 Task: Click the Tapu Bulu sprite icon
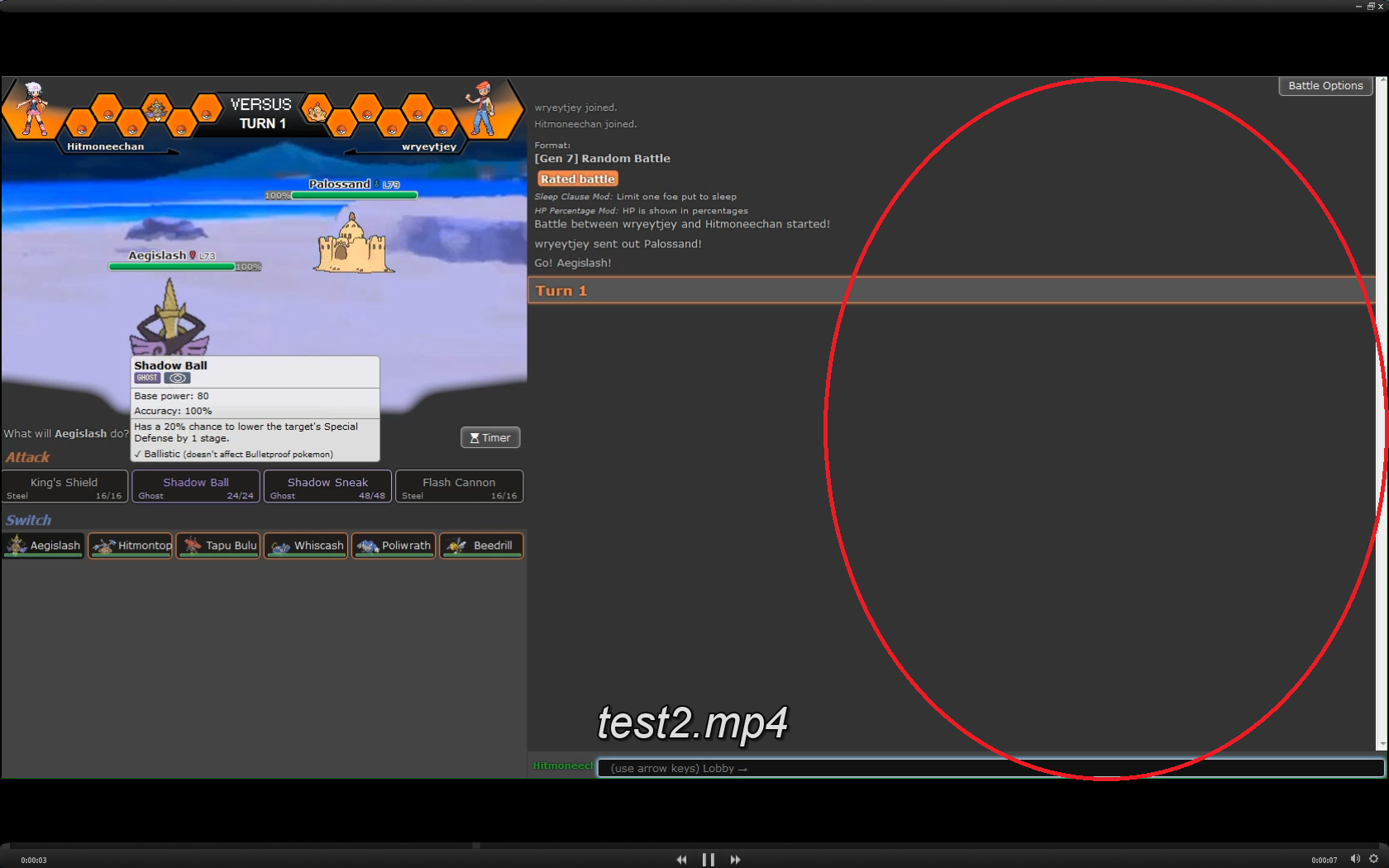(x=192, y=545)
